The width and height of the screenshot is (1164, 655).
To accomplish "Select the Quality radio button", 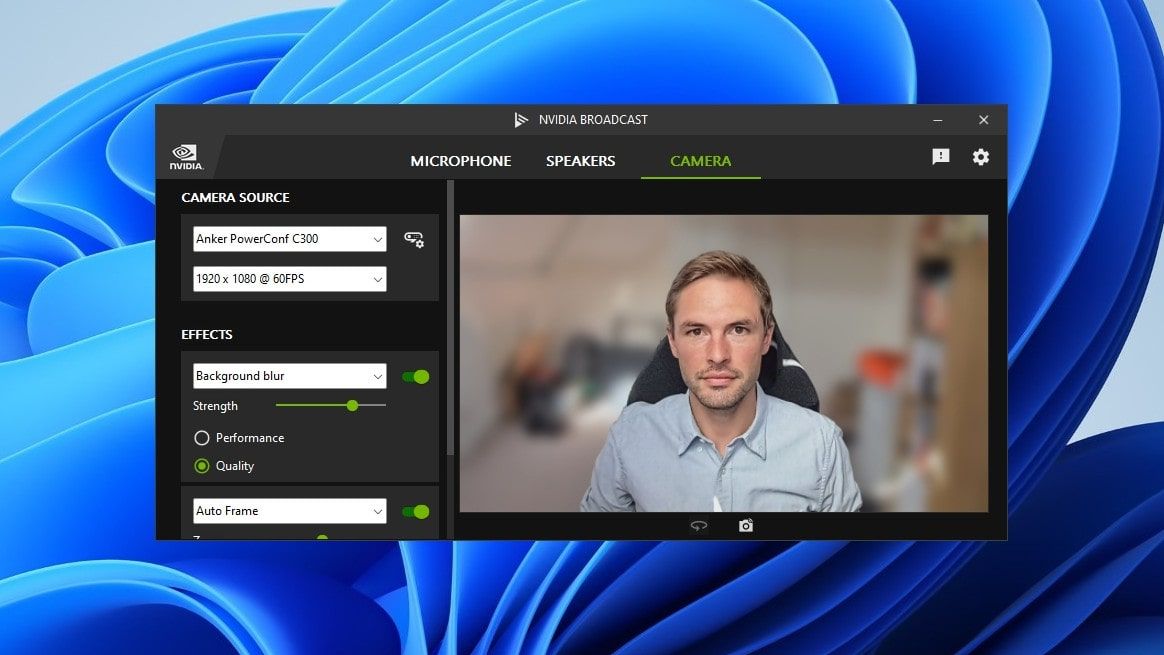I will click(202, 466).
